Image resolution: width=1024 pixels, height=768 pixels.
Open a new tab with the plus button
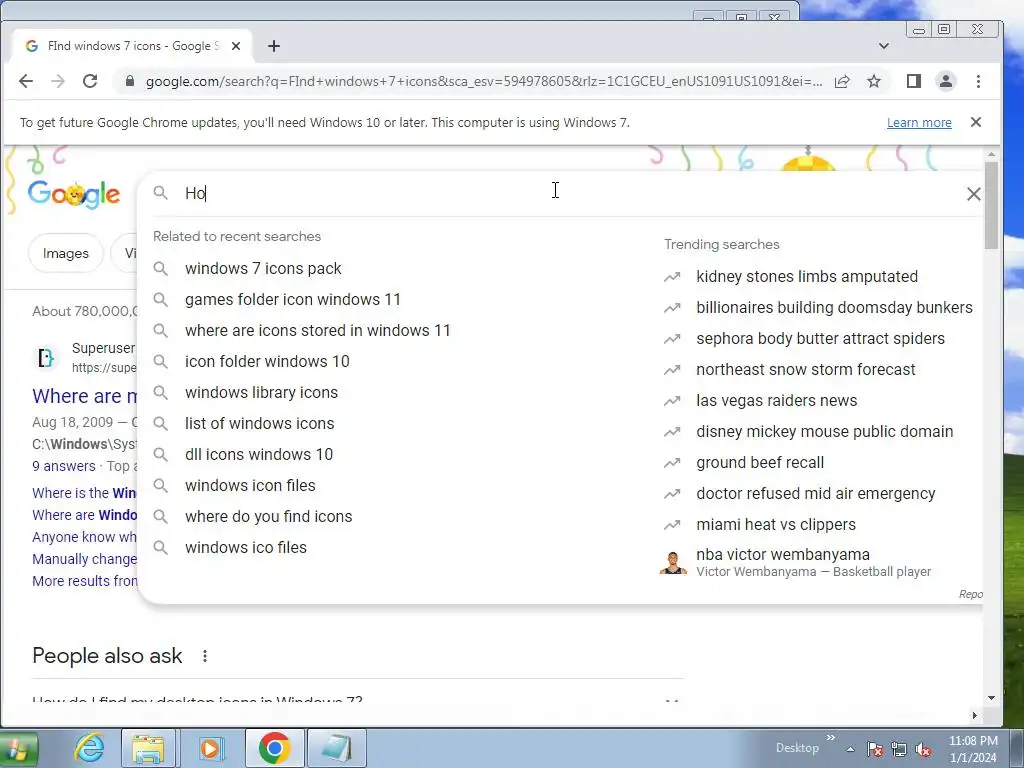click(274, 46)
